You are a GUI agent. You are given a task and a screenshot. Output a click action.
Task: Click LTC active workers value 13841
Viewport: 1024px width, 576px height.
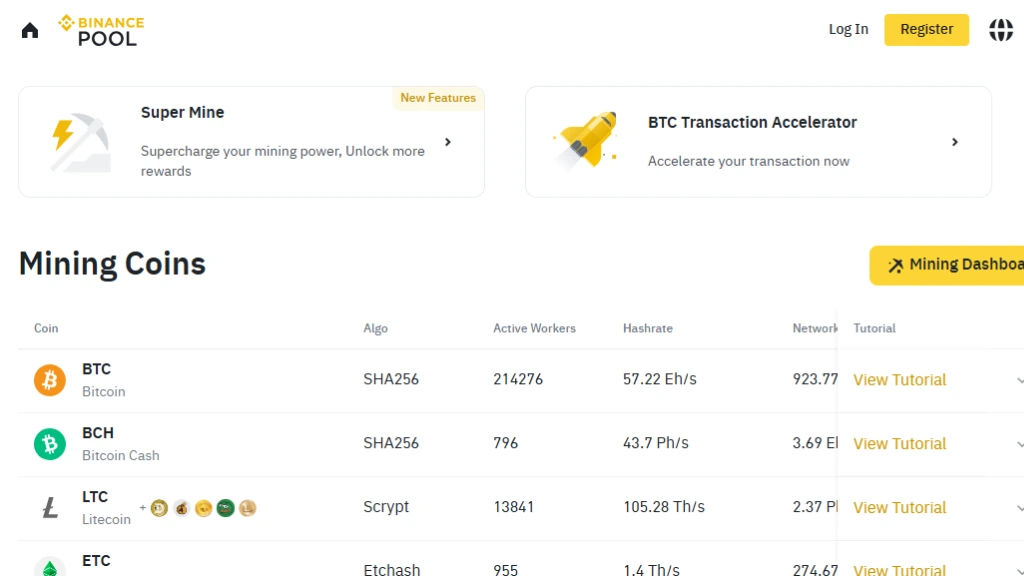point(513,507)
